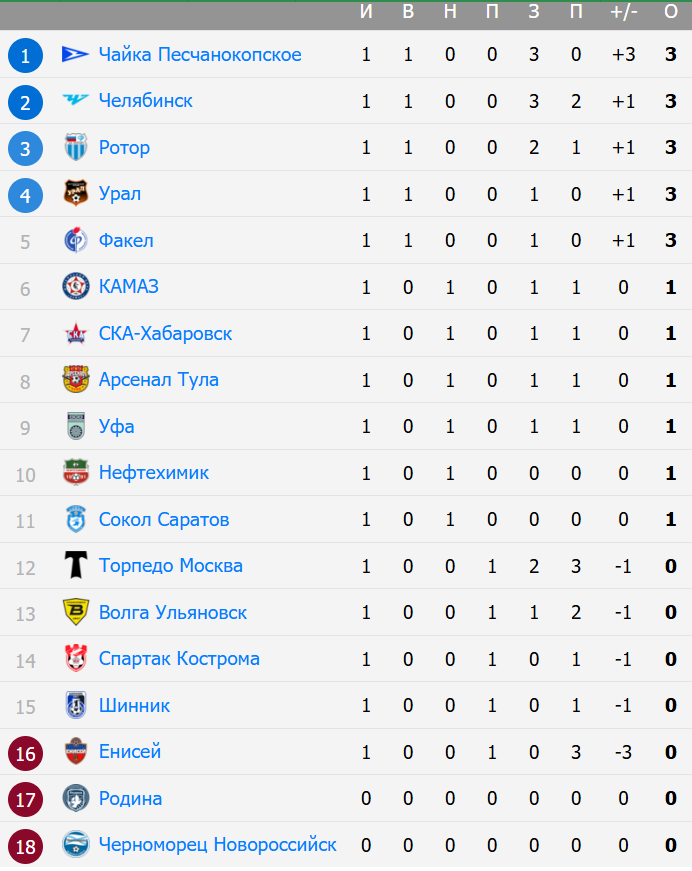Select the Шинник team name
692x871 pixels.
[x=134, y=705]
